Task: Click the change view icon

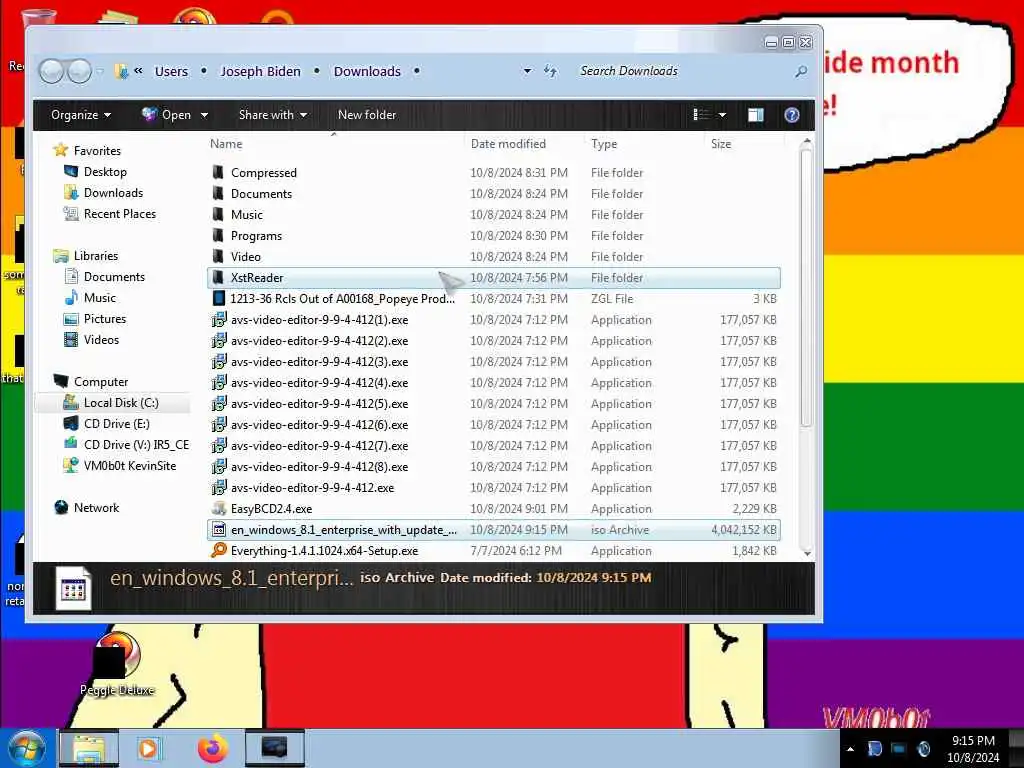Action: coord(701,115)
